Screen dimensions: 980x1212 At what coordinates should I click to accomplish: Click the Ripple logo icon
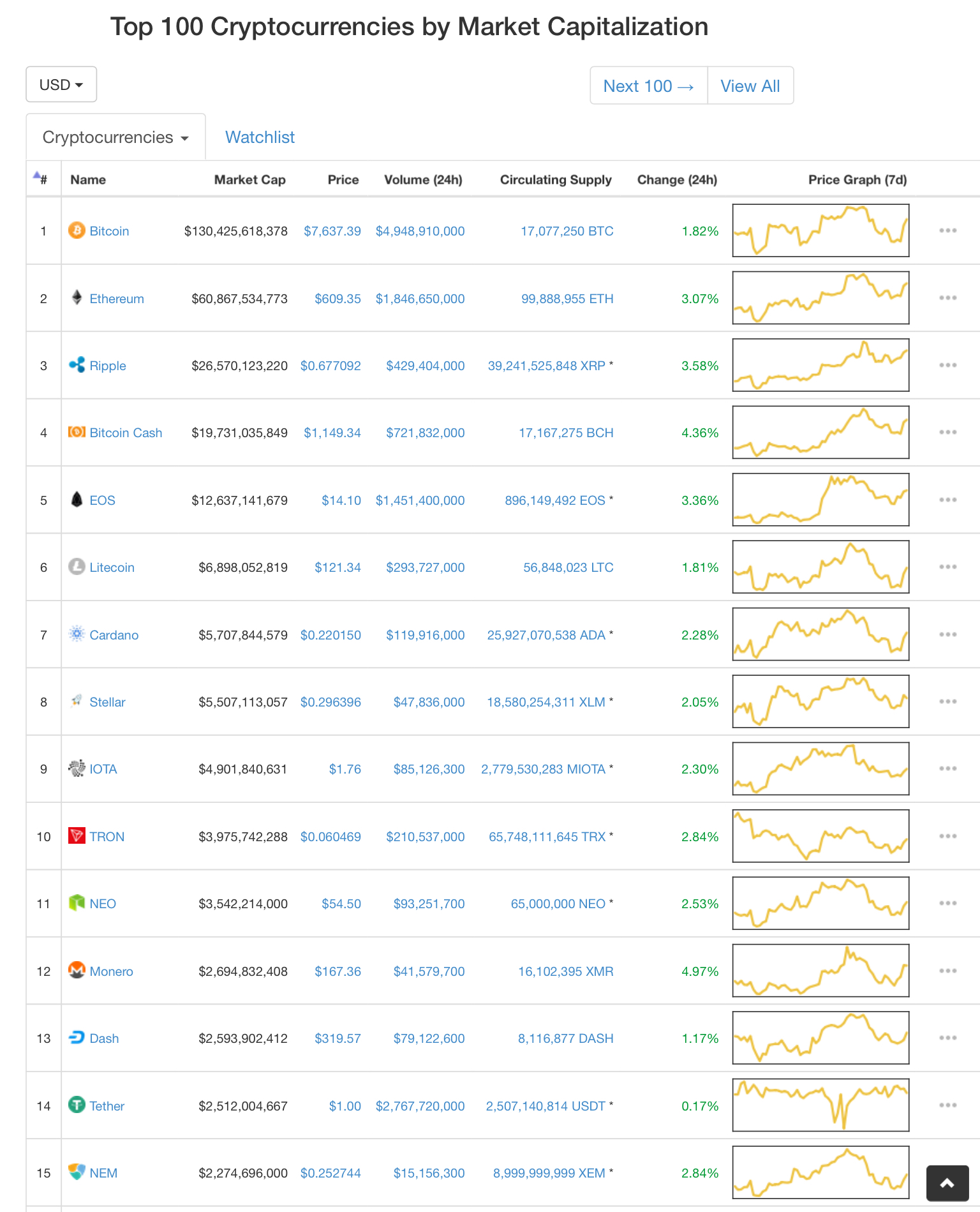tap(77, 365)
